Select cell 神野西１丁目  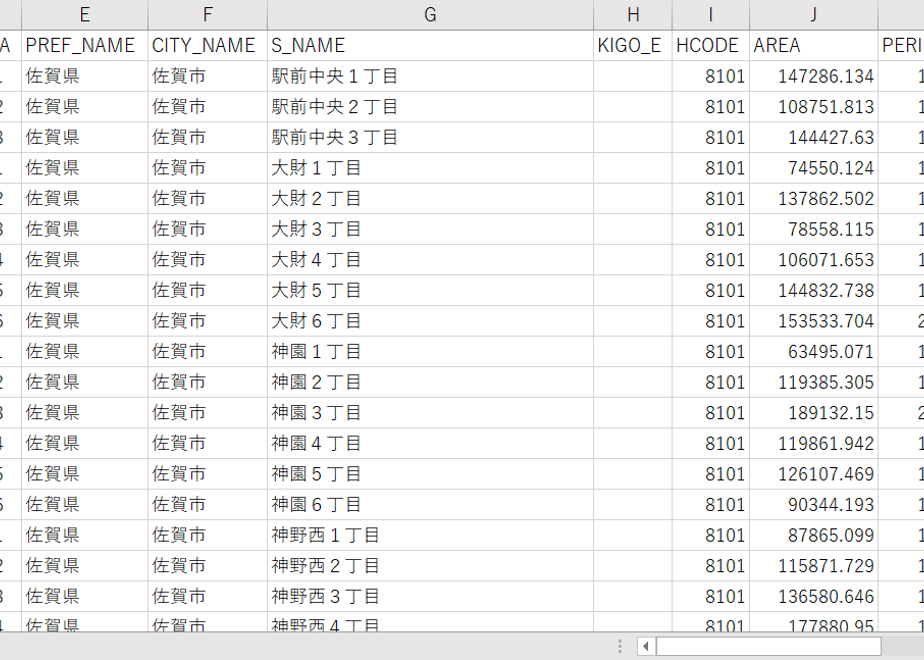tap(430, 536)
